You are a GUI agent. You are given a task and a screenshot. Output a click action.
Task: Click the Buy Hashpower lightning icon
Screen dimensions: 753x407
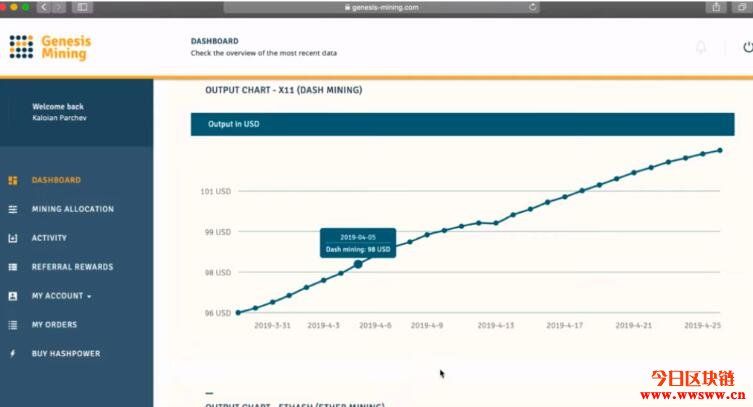[13, 354]
